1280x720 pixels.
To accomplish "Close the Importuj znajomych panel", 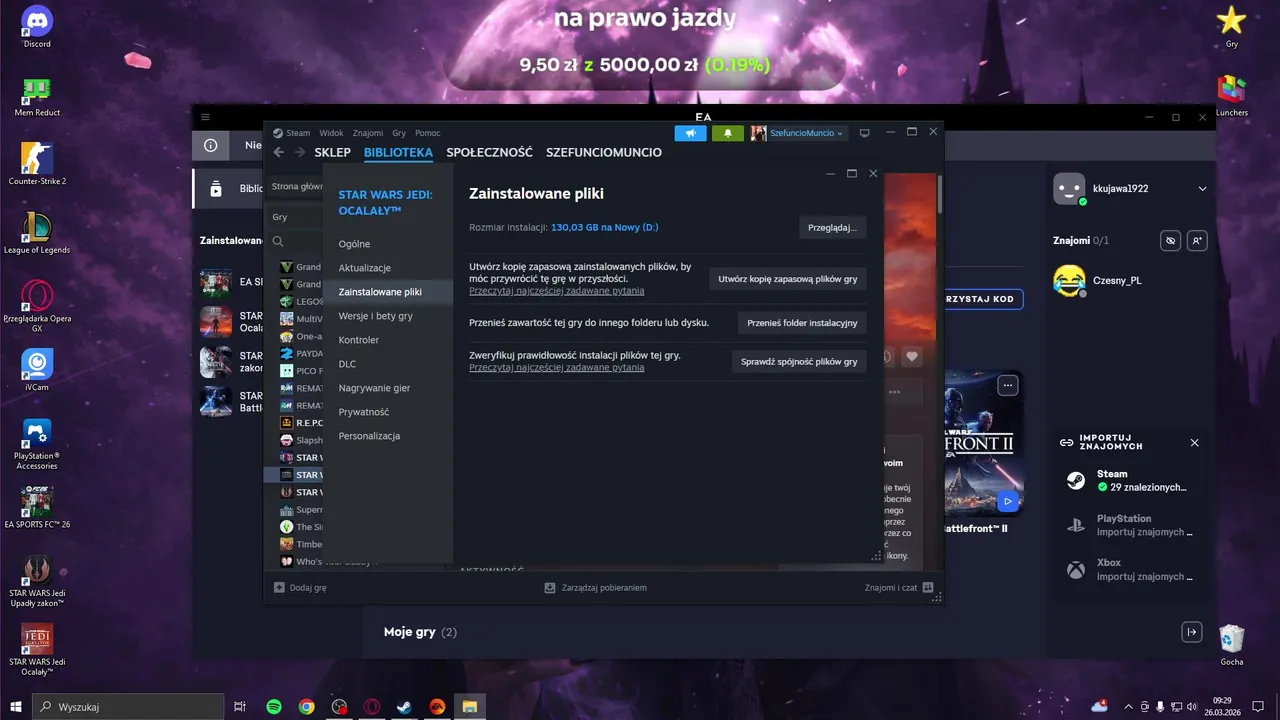I will point(1194,442).
